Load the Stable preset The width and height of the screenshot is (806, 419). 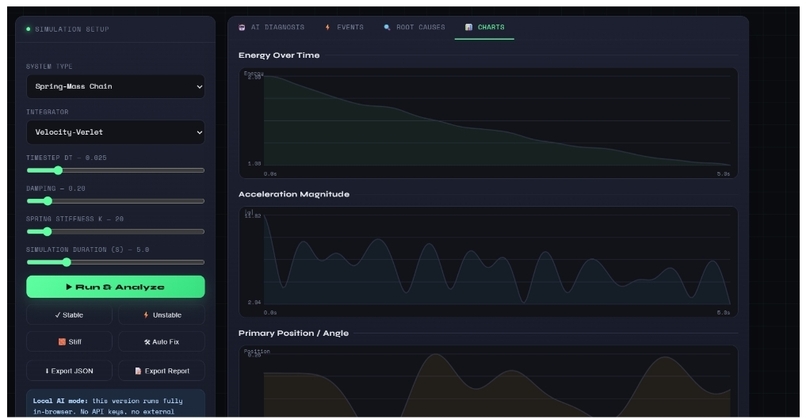coord(69,315)
